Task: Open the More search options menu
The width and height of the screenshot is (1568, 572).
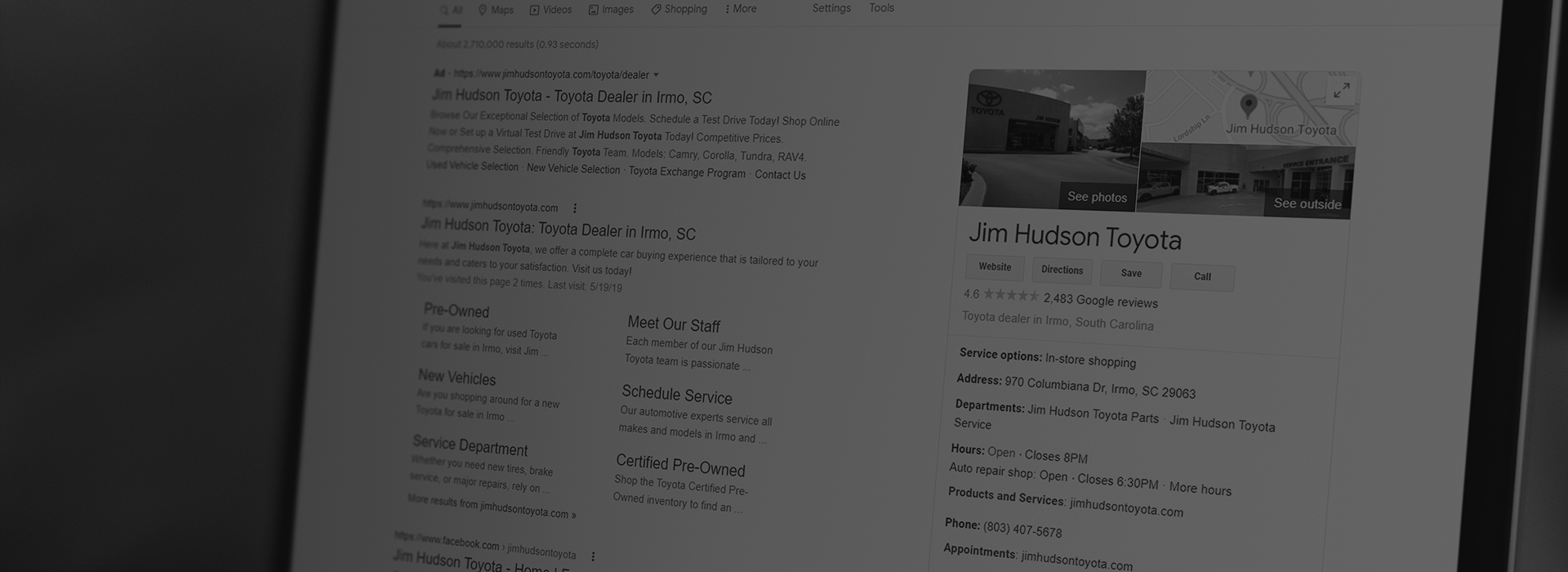Action: point(741,9)
